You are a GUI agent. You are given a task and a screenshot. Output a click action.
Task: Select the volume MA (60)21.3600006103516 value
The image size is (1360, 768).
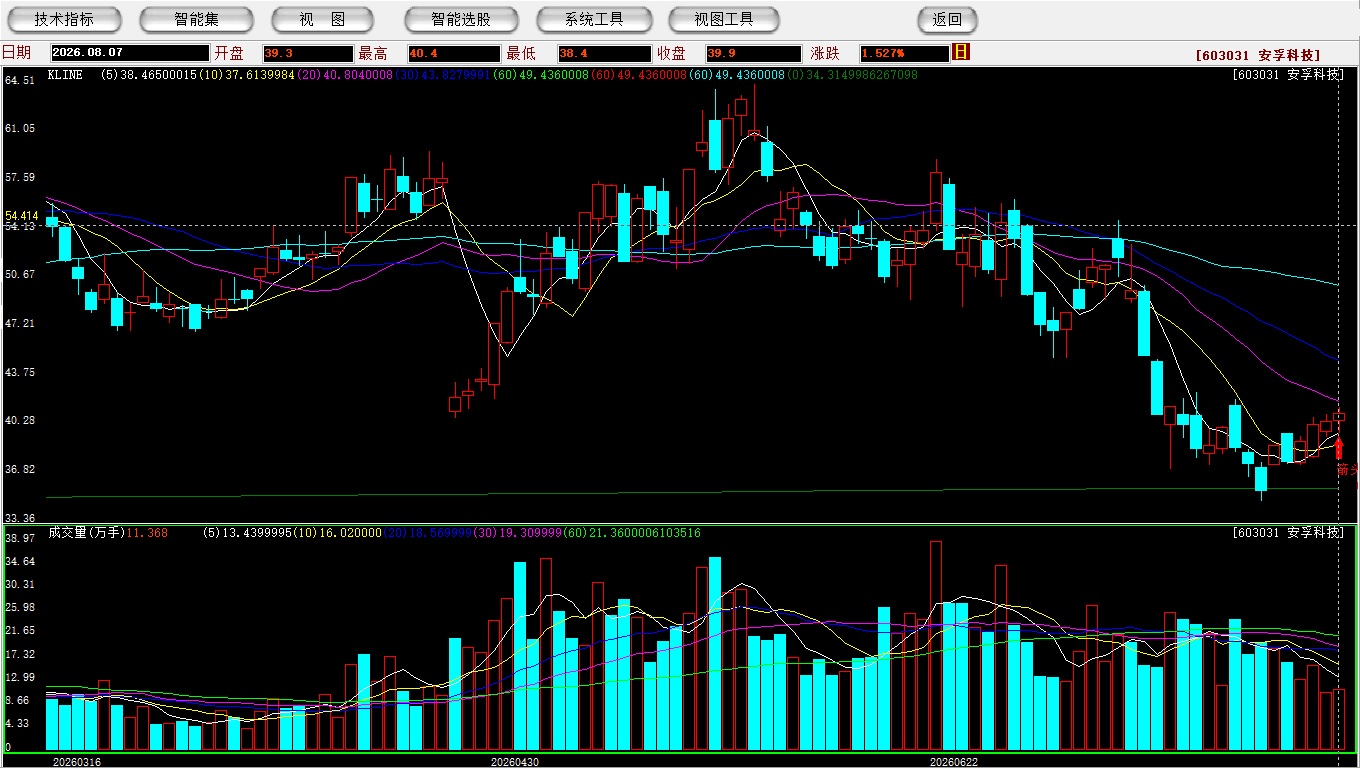(630, 534)
